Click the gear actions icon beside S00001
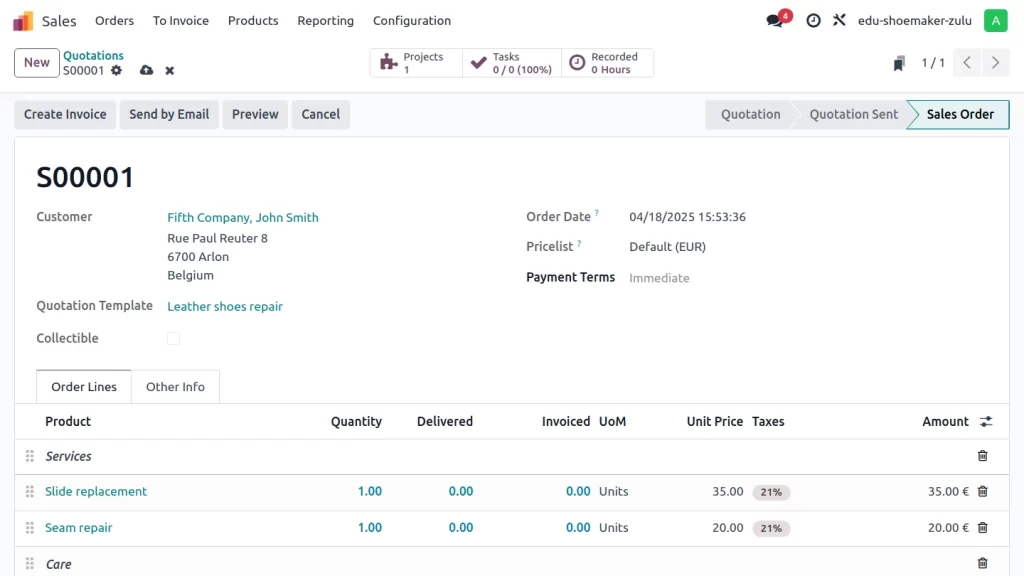Image resolution: width=1024 pixels, height=576 pixels. (x=117, y=71)
